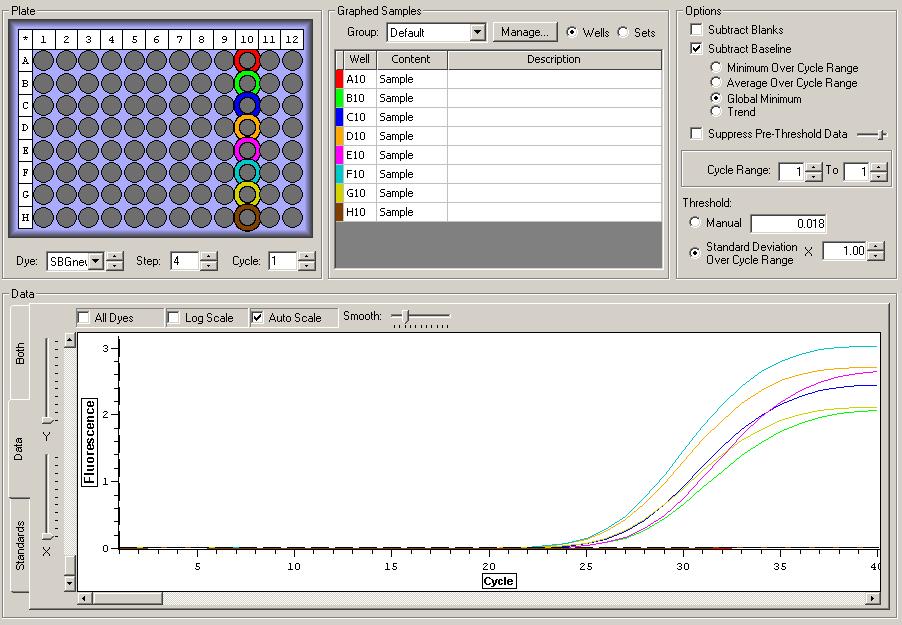Select plate column 1 header
The width and height of the screenshot is (902, 625).
[43, 39]
